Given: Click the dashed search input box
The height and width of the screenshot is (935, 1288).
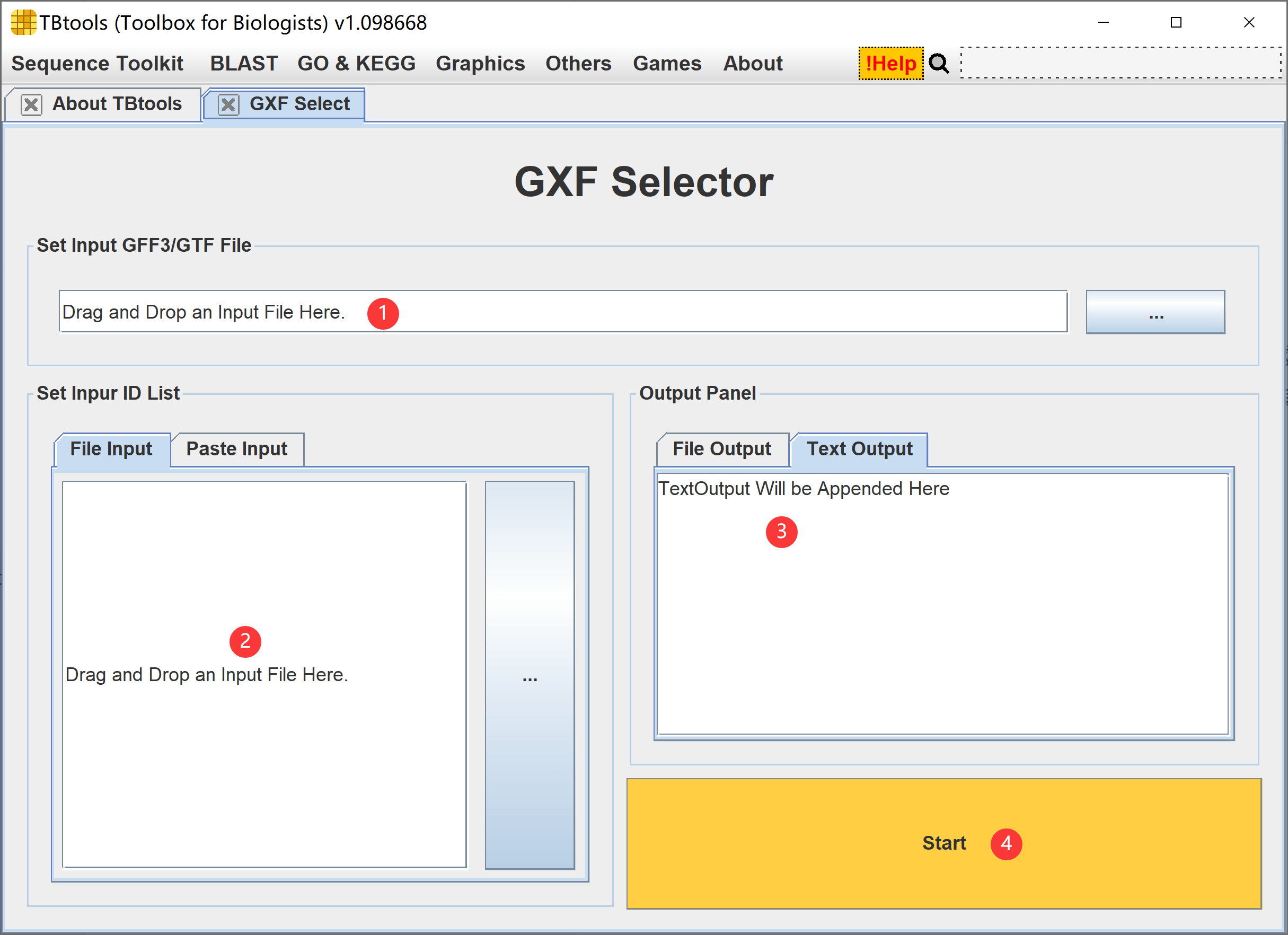Looking at the screenshot, I should tap(1120, 63).
